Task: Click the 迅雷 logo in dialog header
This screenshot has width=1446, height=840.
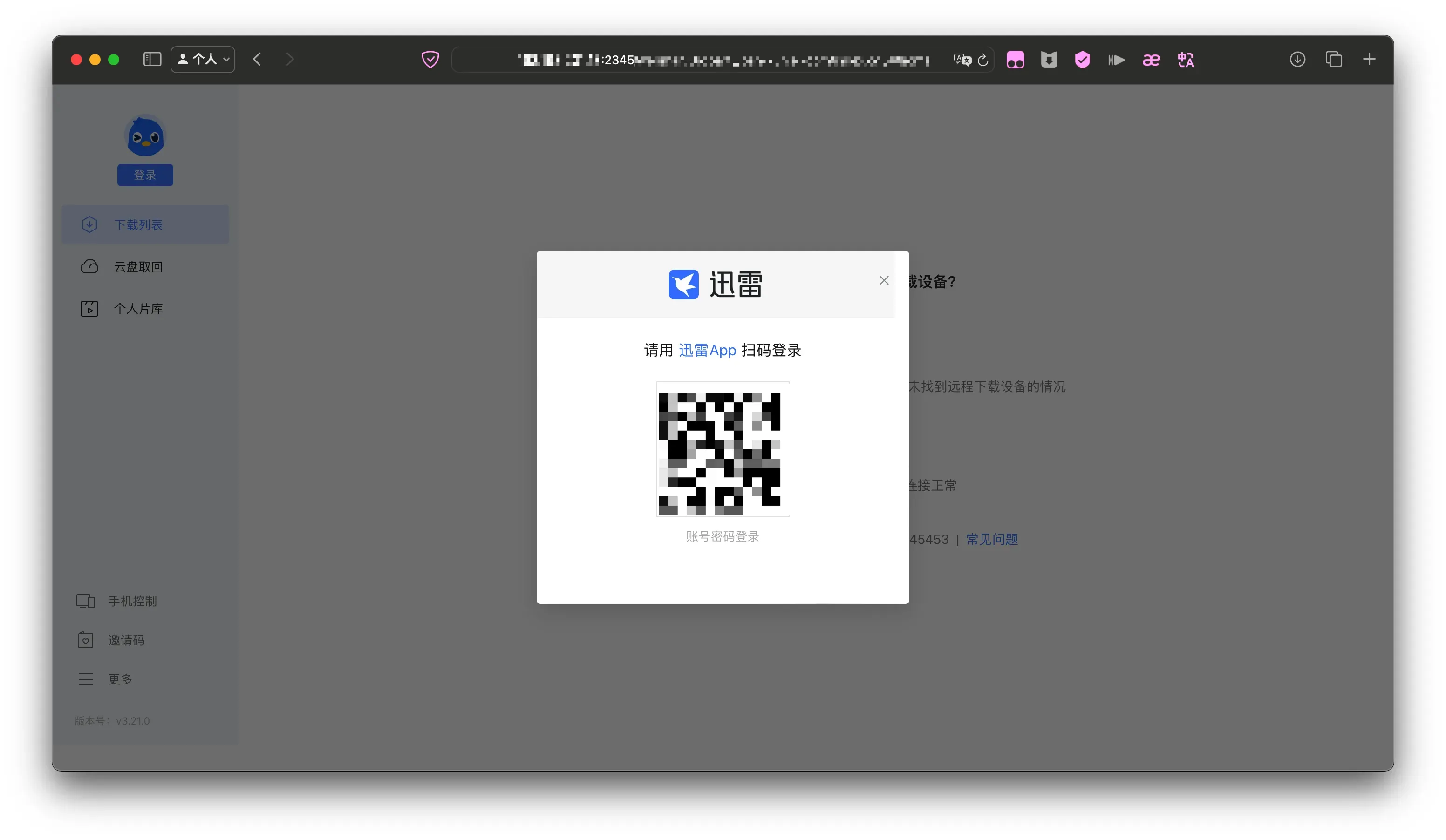Action: (x=716, y=284)
